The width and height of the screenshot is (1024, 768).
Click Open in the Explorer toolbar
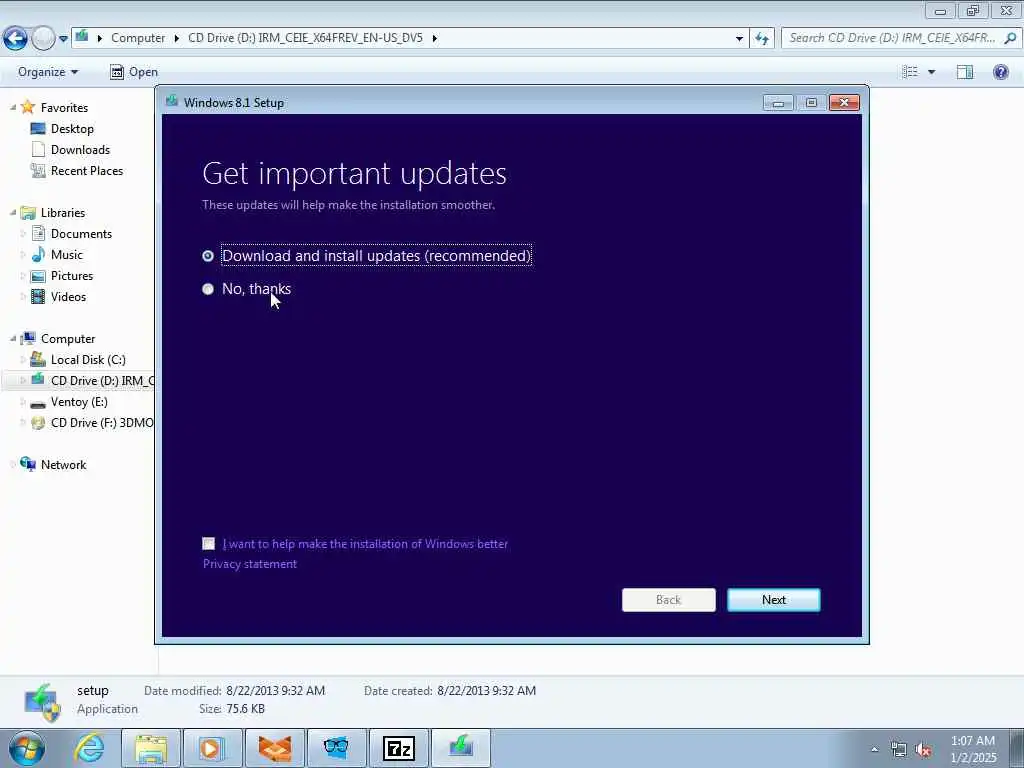tap(134, 72)
